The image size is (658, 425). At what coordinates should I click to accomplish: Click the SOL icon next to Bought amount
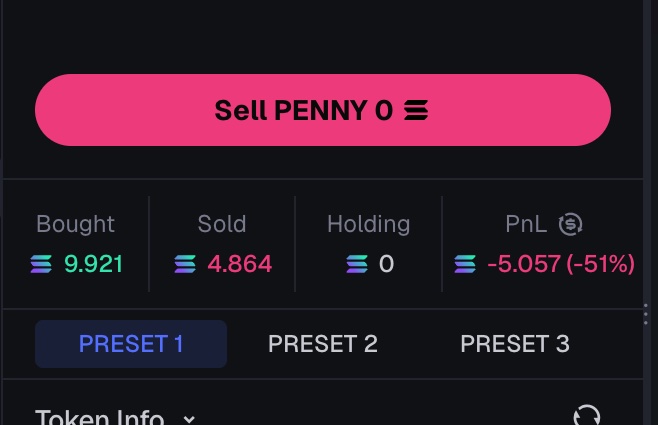tap(41, 264)
